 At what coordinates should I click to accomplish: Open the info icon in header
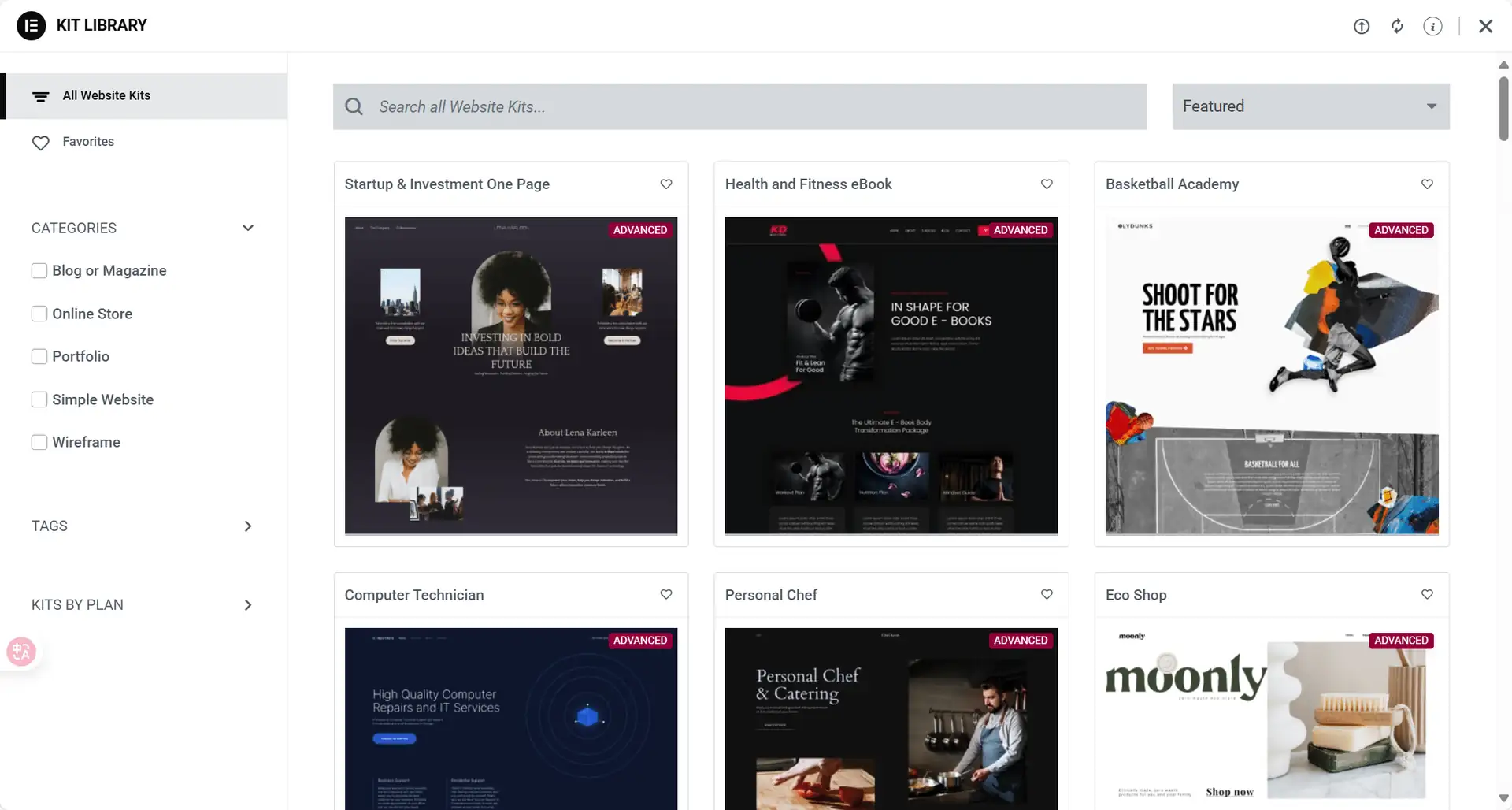[x=1432, y=26]
